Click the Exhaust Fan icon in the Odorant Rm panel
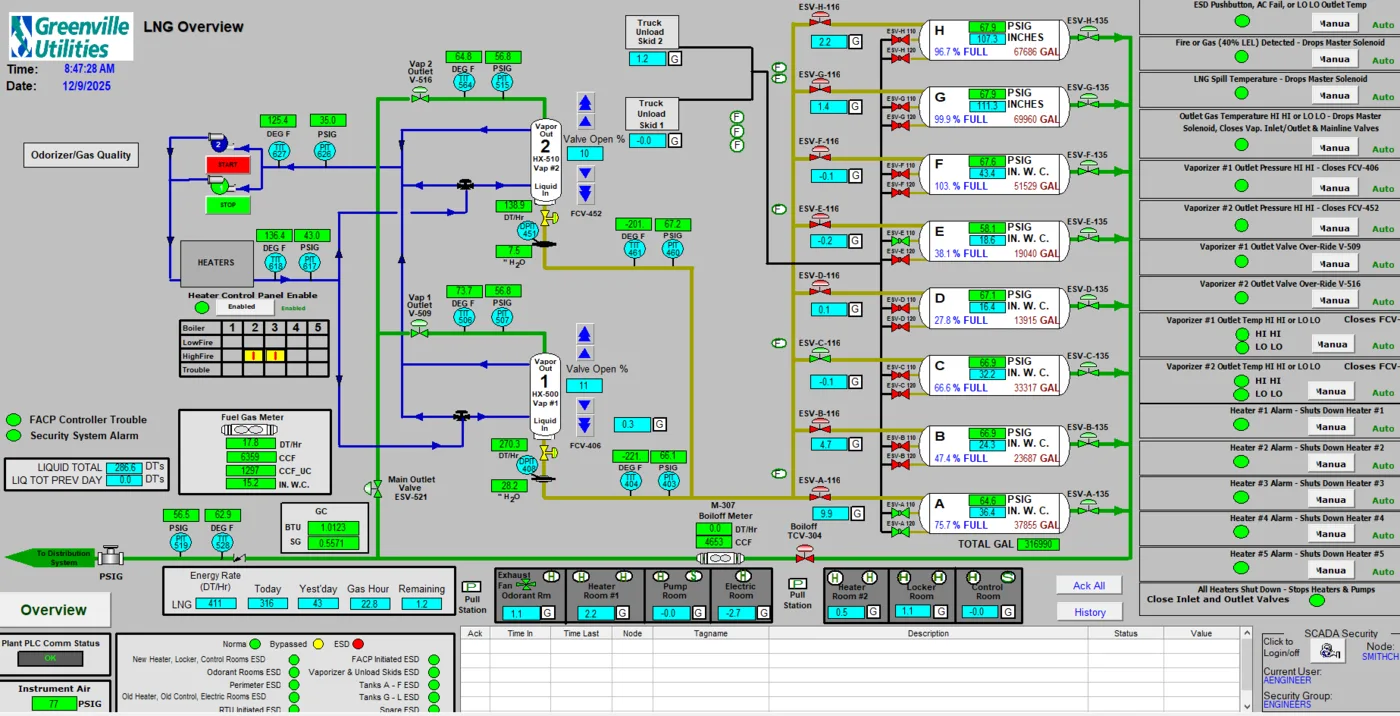 point(524,584)
